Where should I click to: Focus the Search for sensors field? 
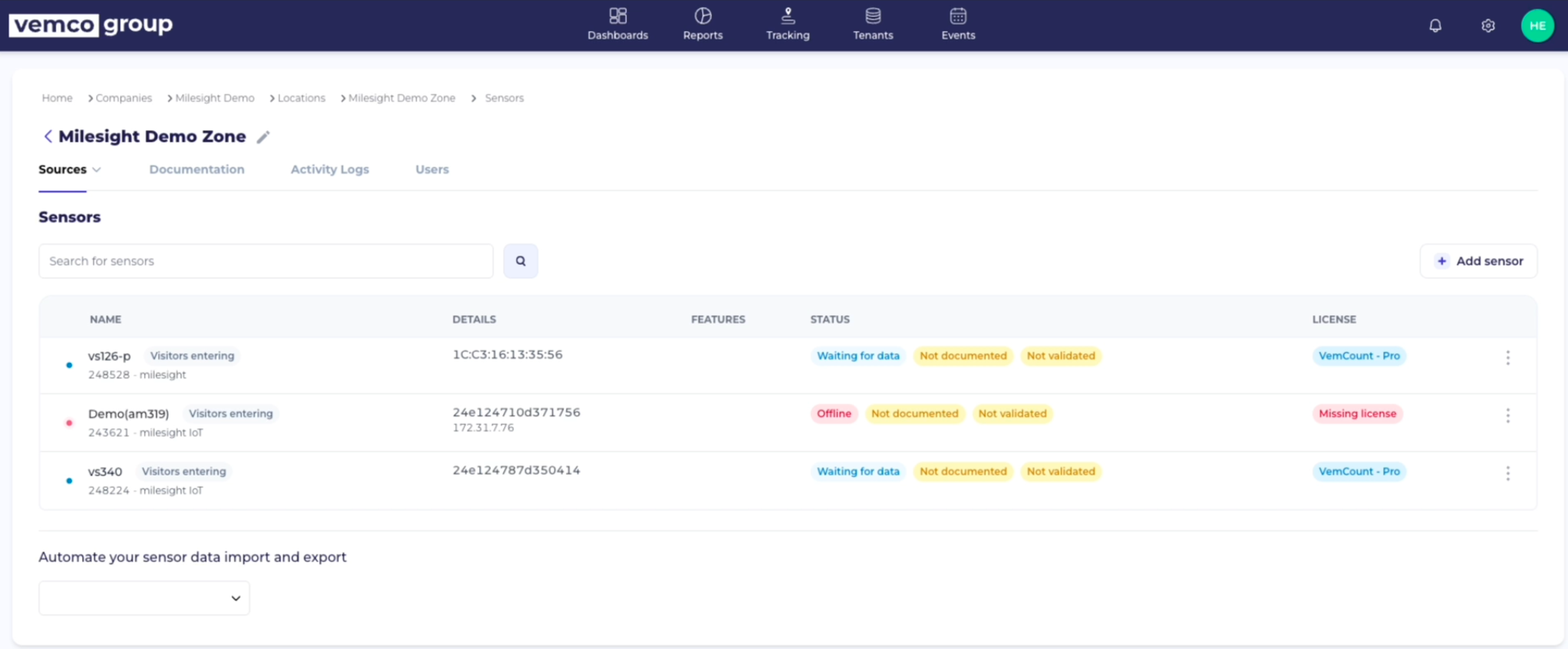[265, 261]
